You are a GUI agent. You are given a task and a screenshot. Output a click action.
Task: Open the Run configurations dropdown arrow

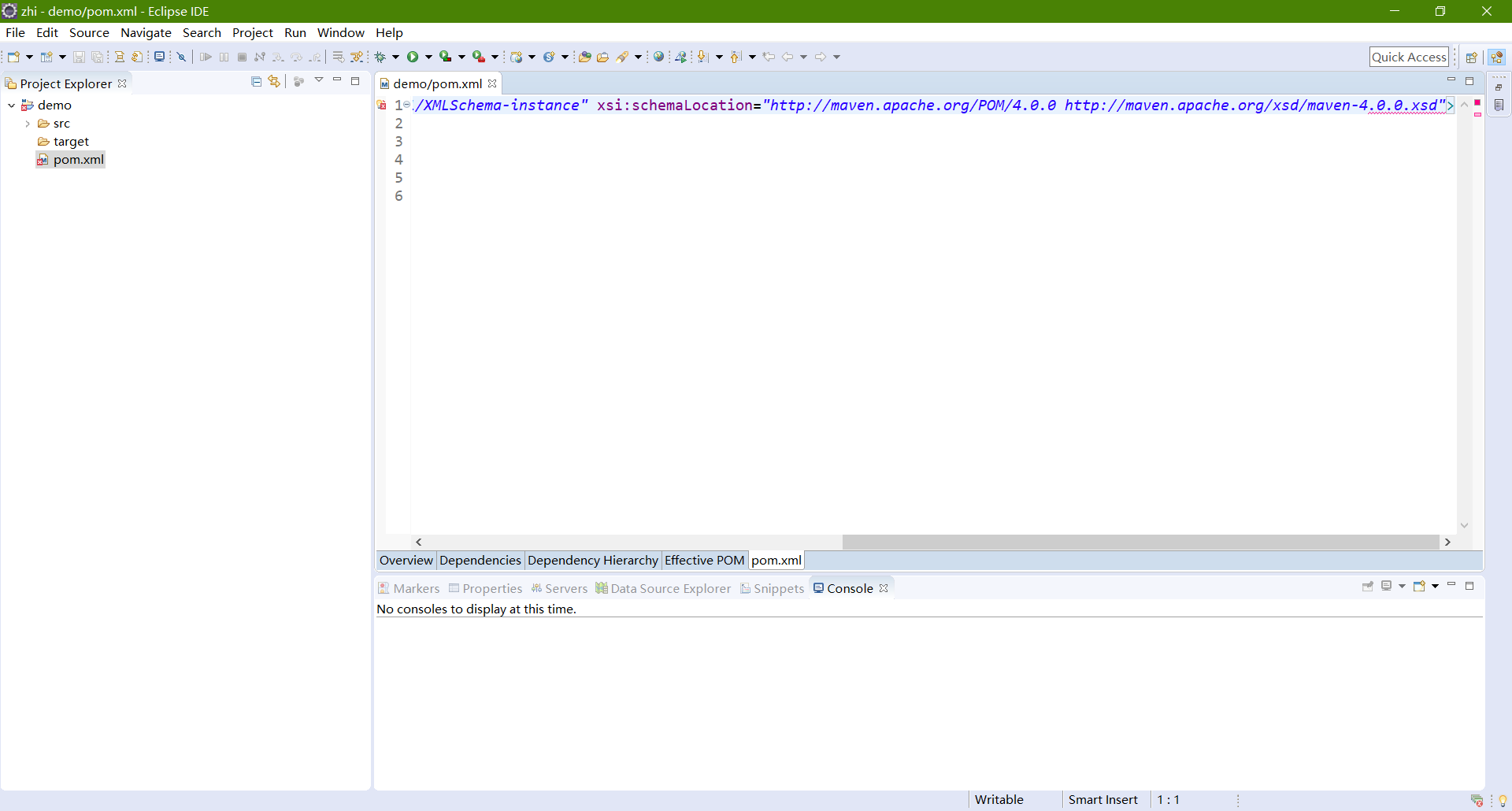(428, 57)
